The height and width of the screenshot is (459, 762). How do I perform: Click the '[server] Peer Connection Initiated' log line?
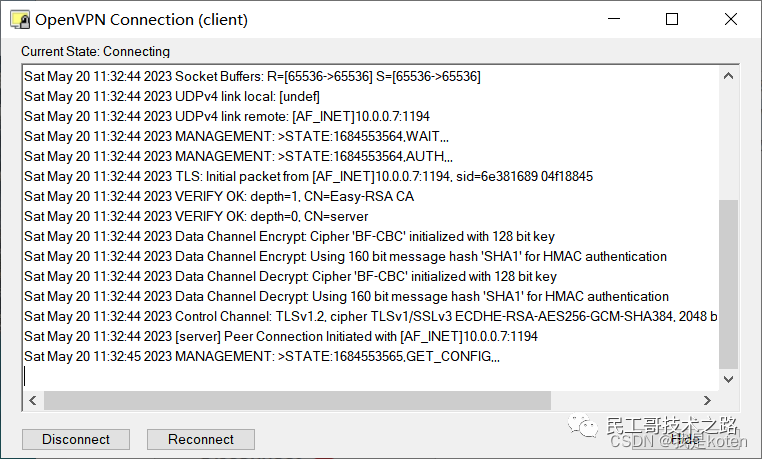pyautogui.click(x=280, y=336)
